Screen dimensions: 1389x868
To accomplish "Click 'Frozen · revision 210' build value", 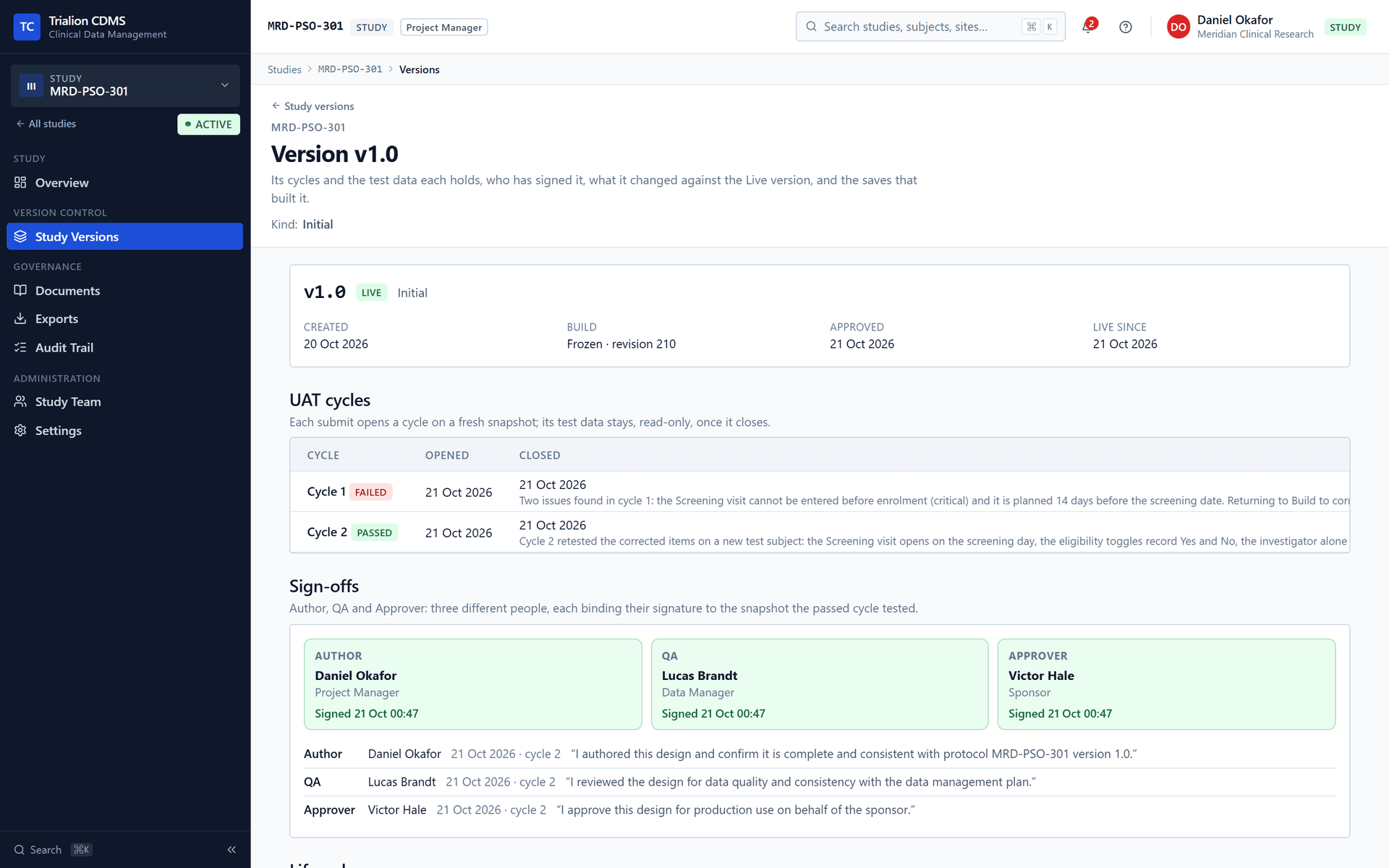I will (621, 344).
